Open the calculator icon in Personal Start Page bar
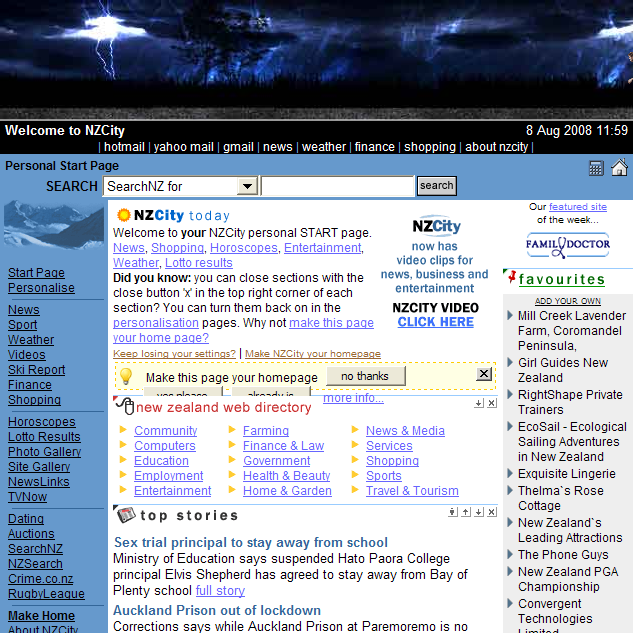Image resolution: width=633 pixels, height=633 pixels. point(596,168)
